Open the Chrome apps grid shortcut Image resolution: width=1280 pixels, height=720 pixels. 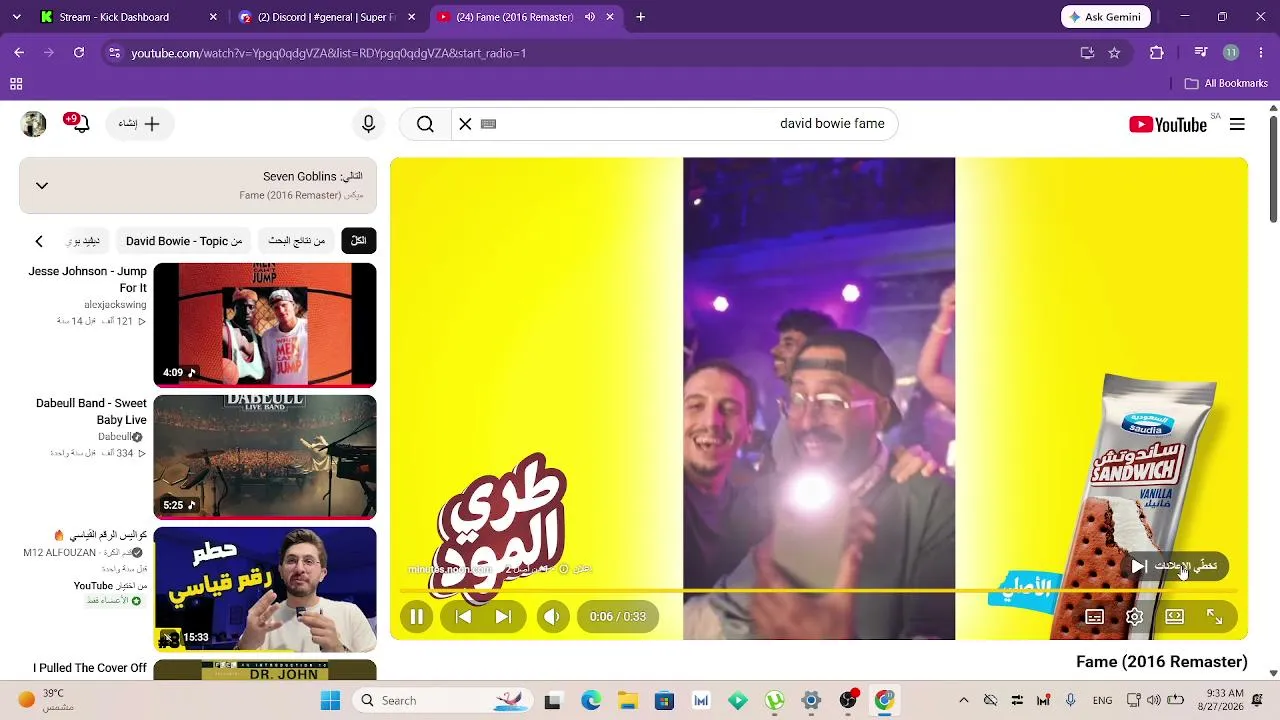pos(16,84)
